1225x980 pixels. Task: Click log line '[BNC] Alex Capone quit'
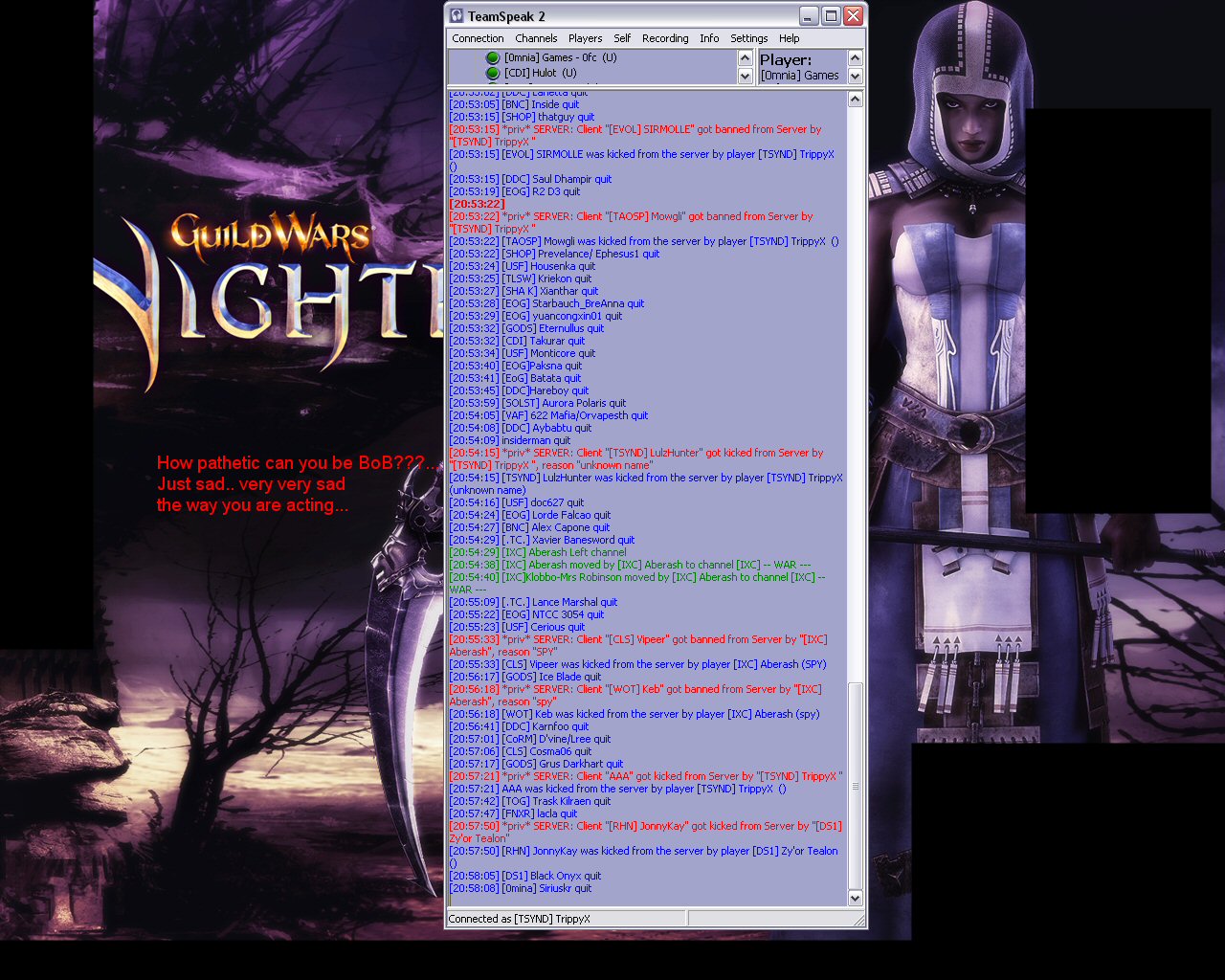point(529,527)
